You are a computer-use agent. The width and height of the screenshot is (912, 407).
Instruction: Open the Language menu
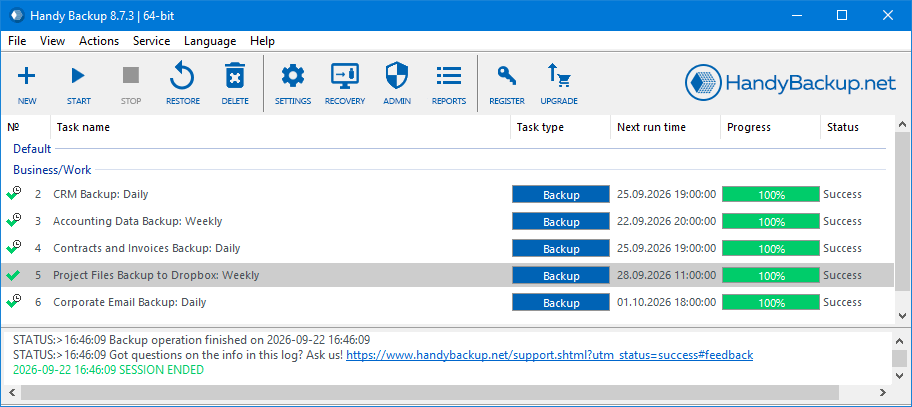click(210, 41)
